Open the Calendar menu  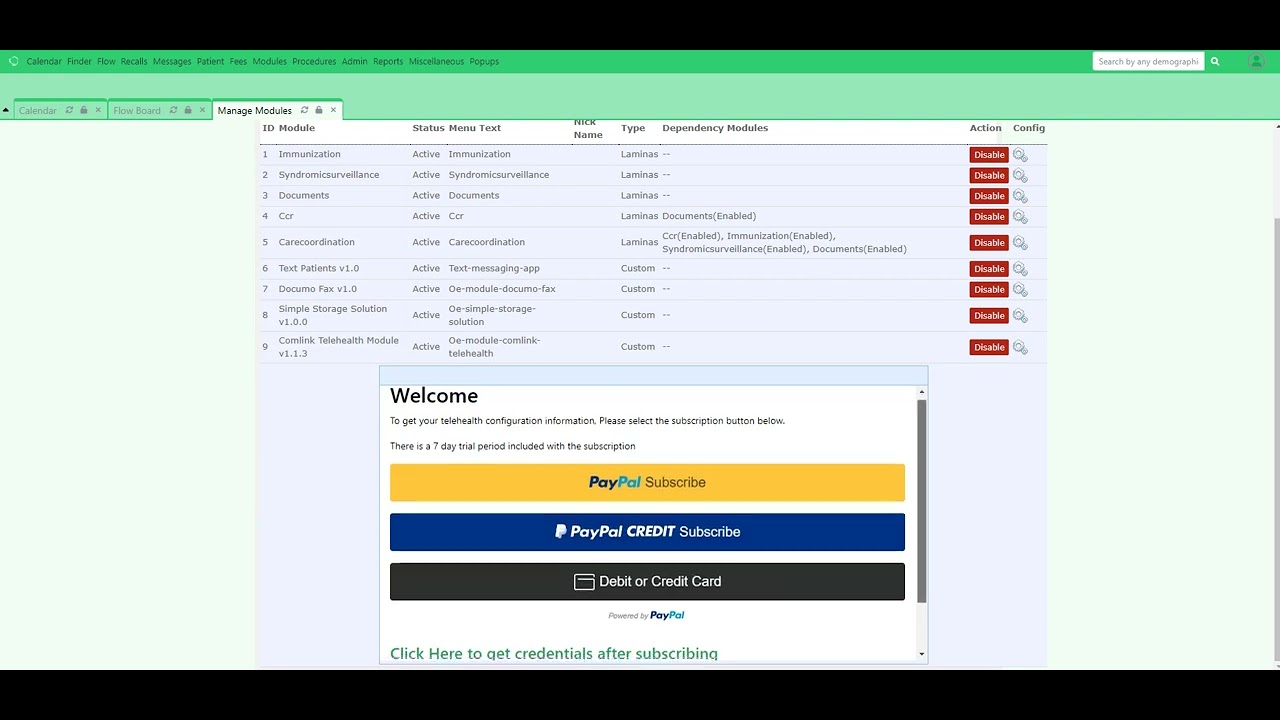pos(44,61)
